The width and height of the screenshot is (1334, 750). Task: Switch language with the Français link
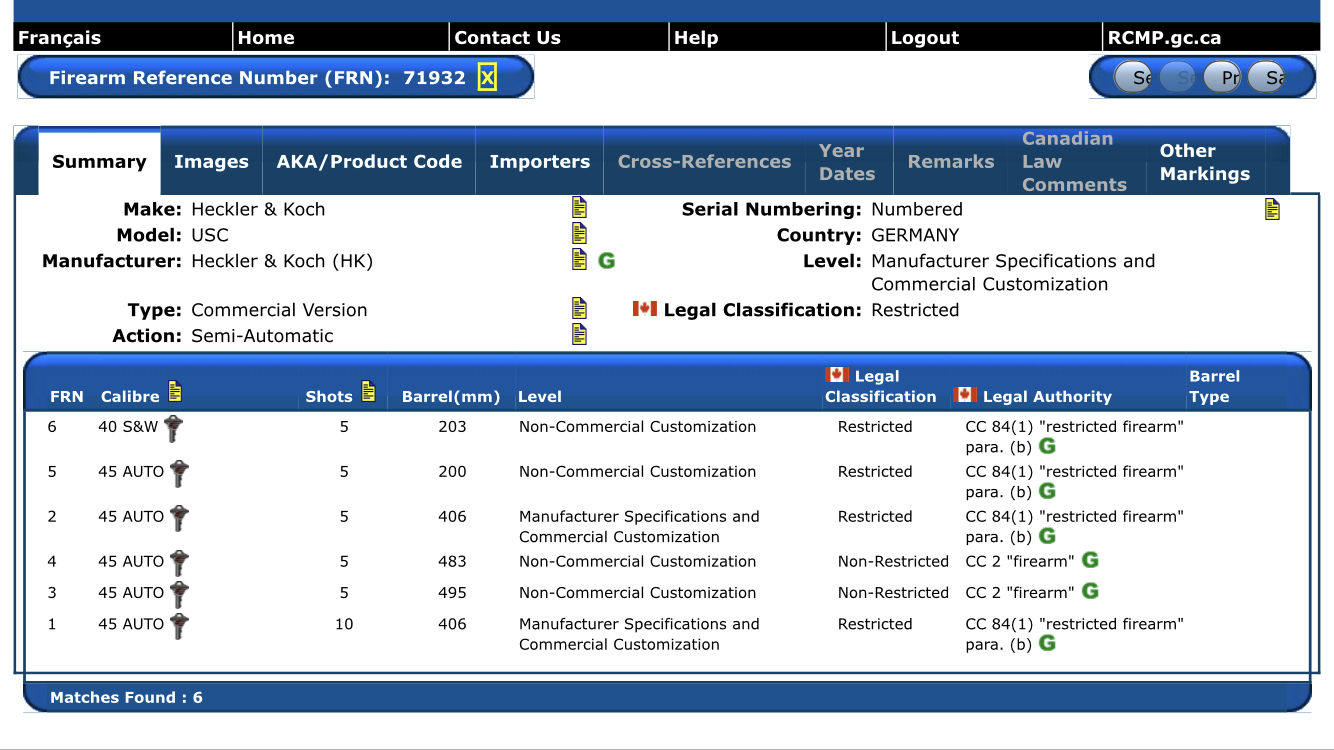(60, 38)
